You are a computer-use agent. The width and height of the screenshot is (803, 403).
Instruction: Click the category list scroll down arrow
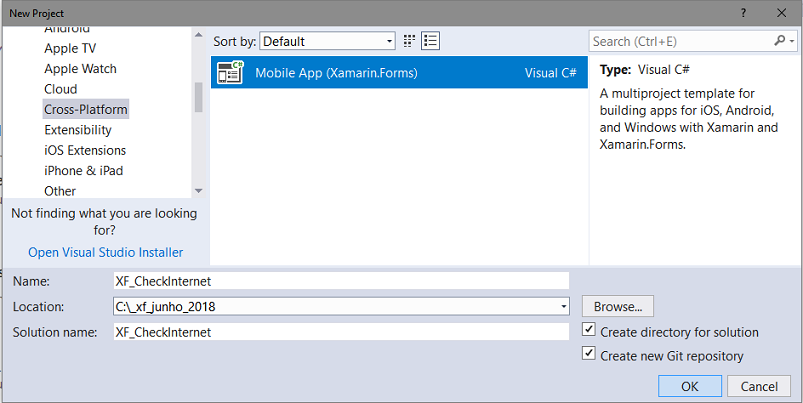(x=199, y=191)
